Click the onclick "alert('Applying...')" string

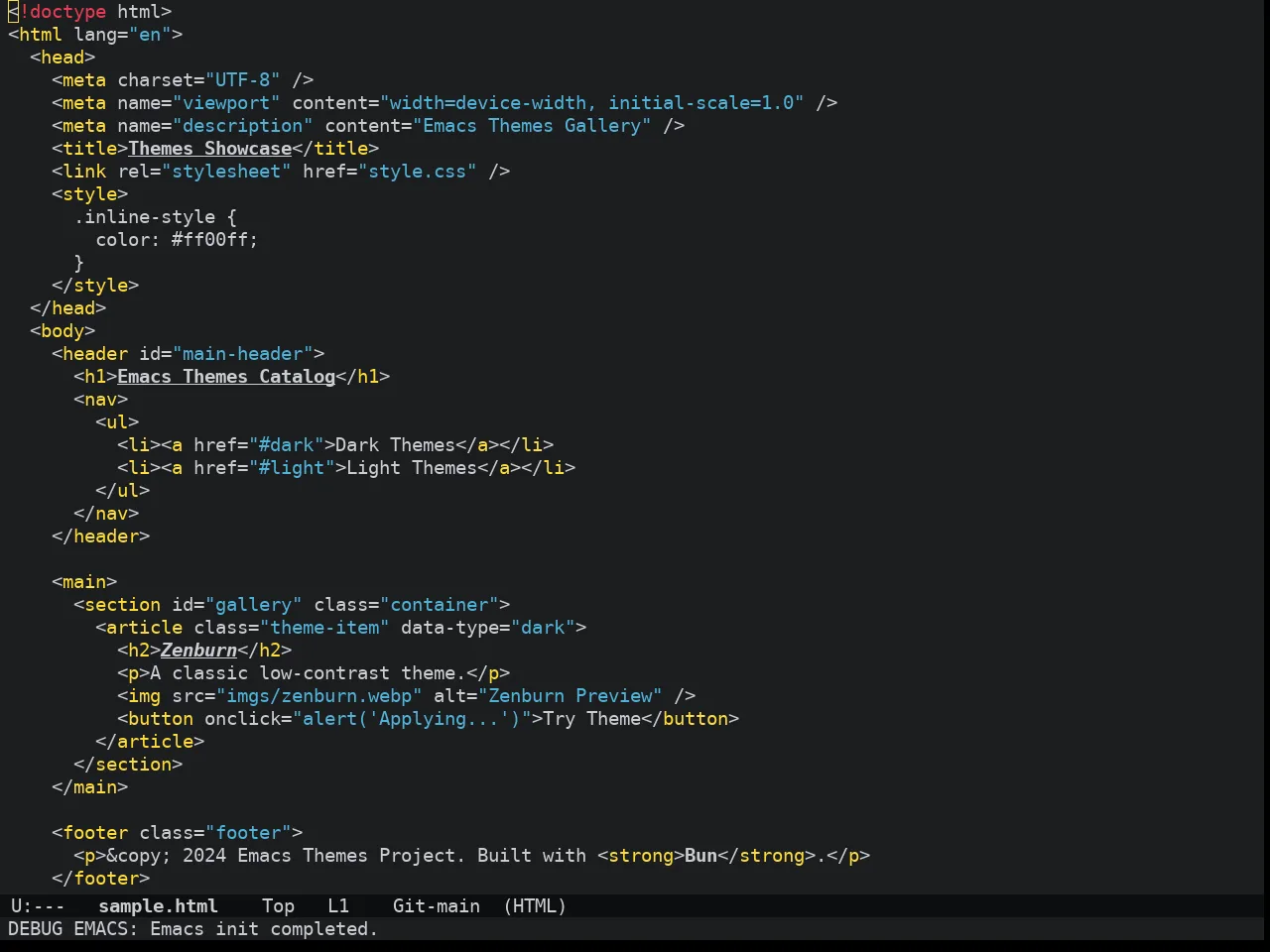point(413,719)
